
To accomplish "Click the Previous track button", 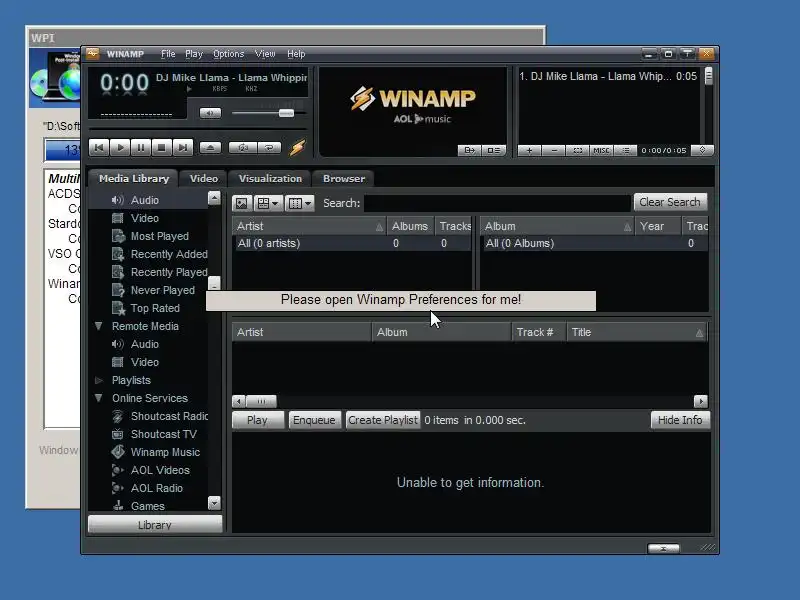I will tap(99, 147).
